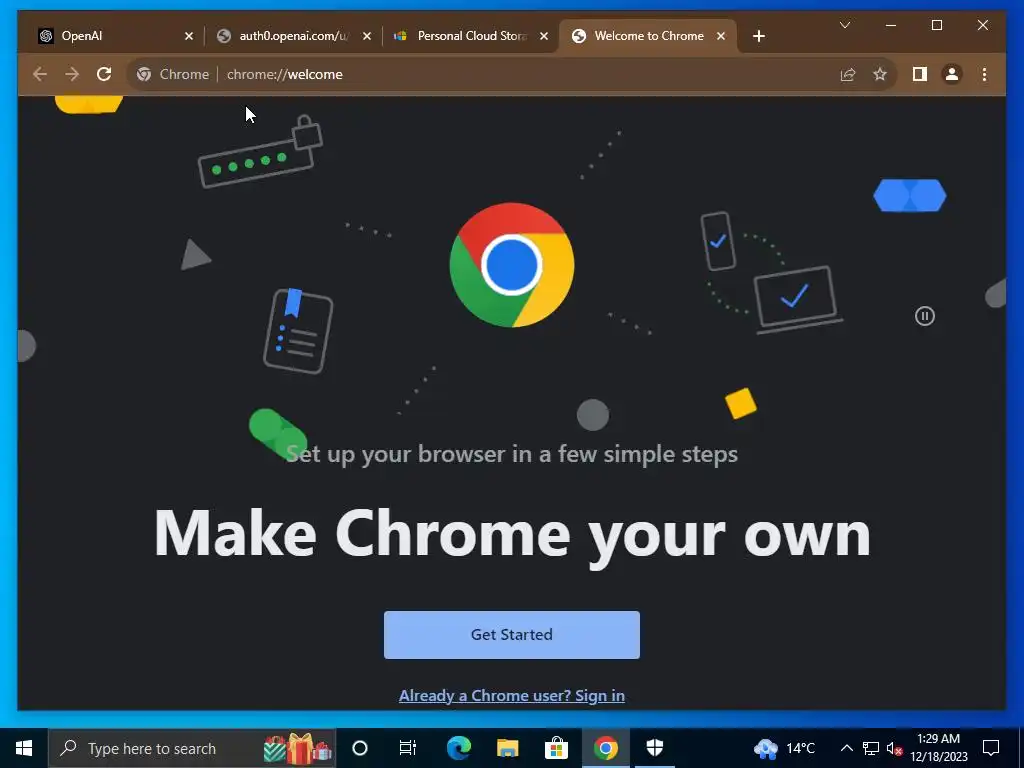Select the Welcome to Chrome tab

[x=648, y=36]
